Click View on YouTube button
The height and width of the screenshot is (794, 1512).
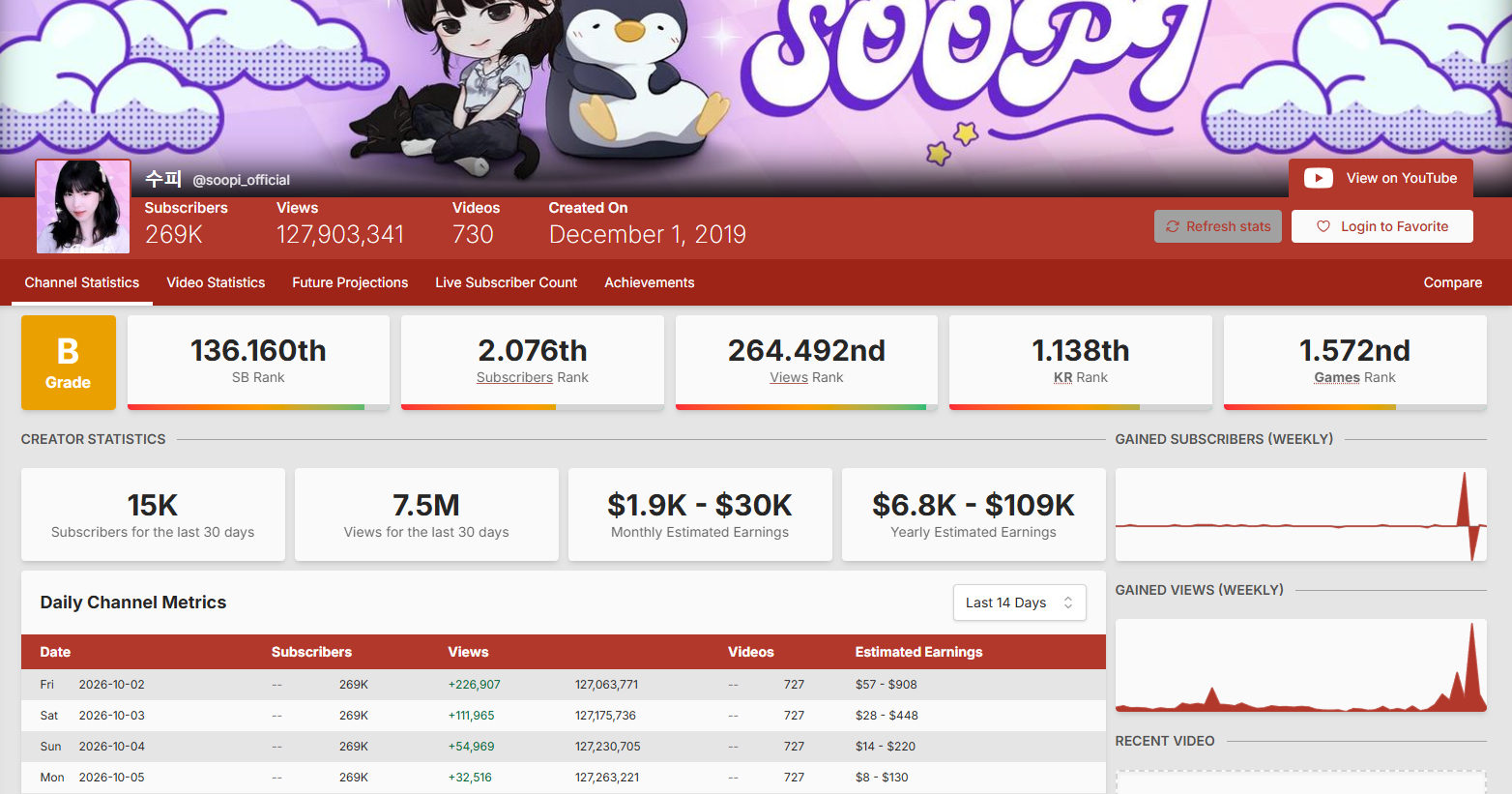1381,178
